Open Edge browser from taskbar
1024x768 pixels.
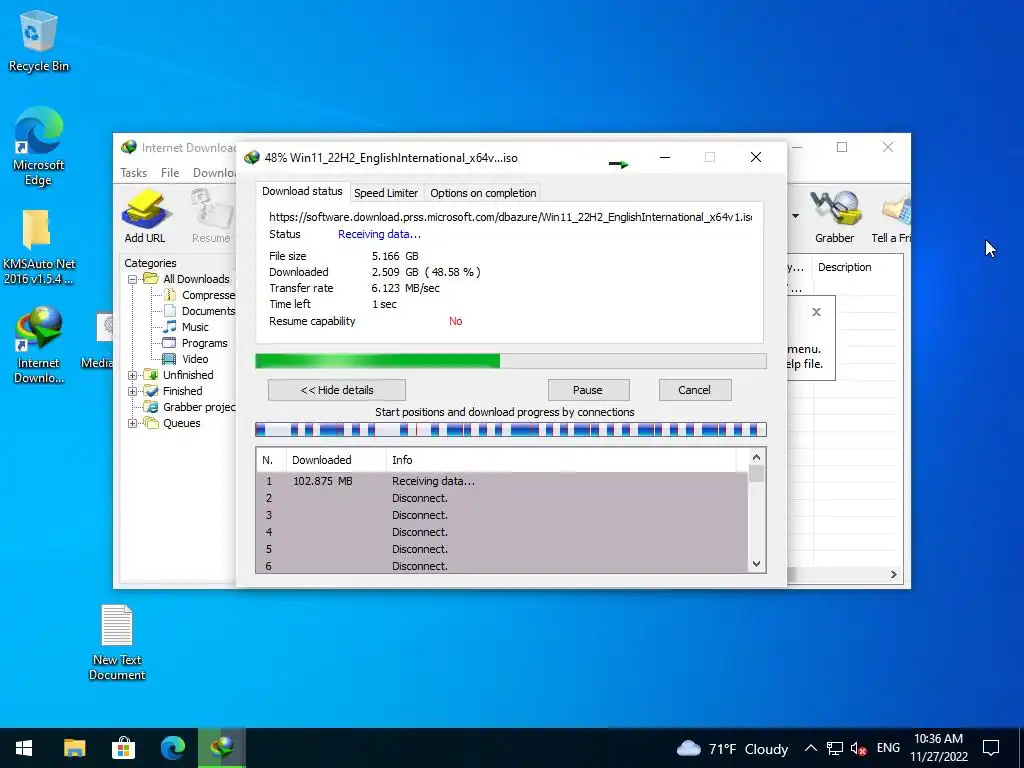pos(172,748)
